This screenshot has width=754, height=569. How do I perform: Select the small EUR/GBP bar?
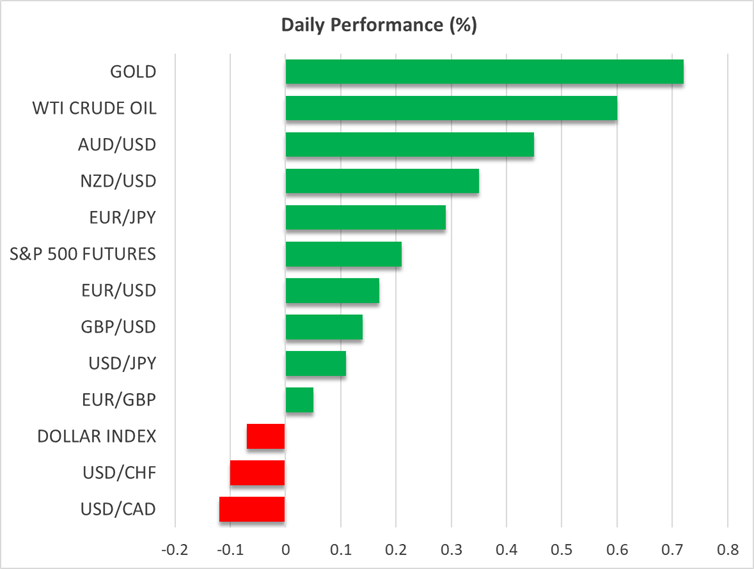click(299, 400)
